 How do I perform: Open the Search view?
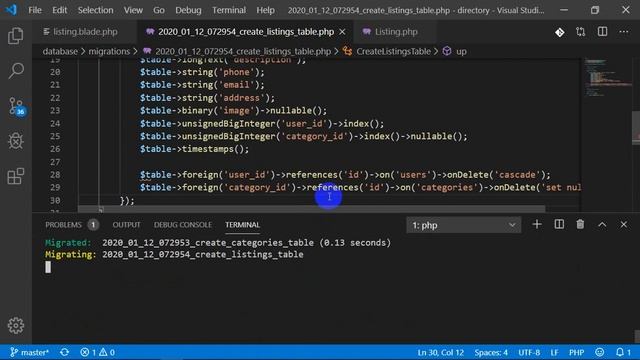point(16,71)
